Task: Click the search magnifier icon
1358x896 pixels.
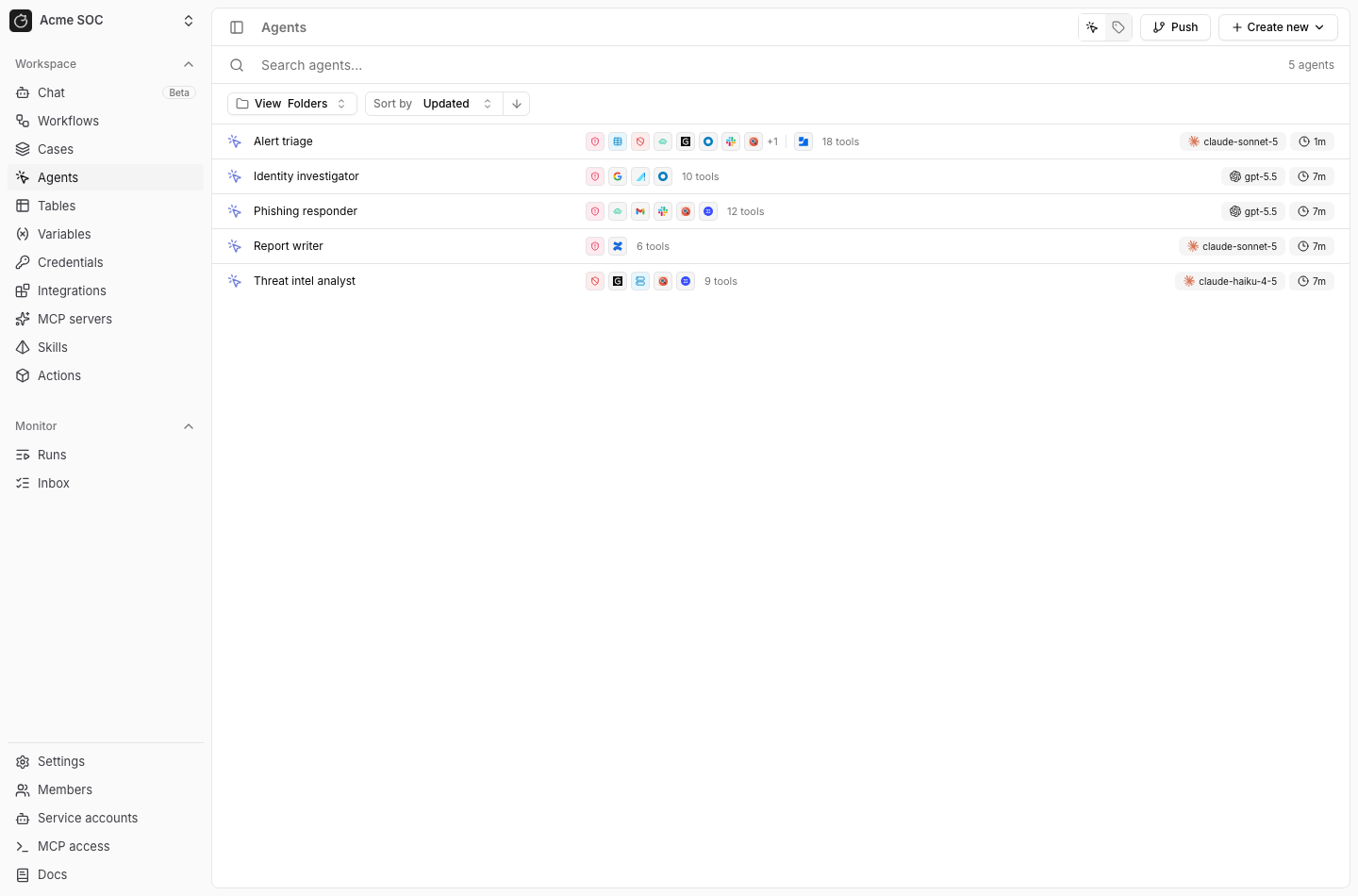Action: 237,65
